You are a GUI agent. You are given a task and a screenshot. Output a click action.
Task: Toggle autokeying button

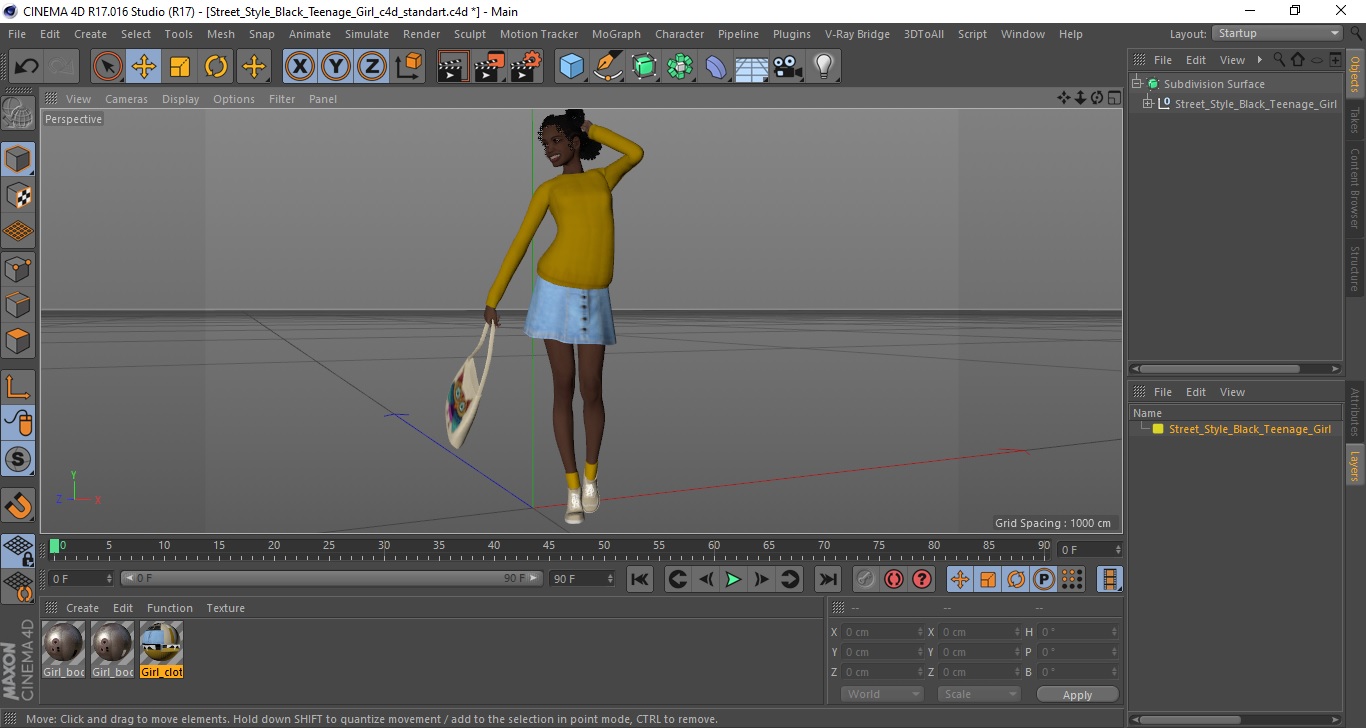pyautogui.click(x=894, y=579)
